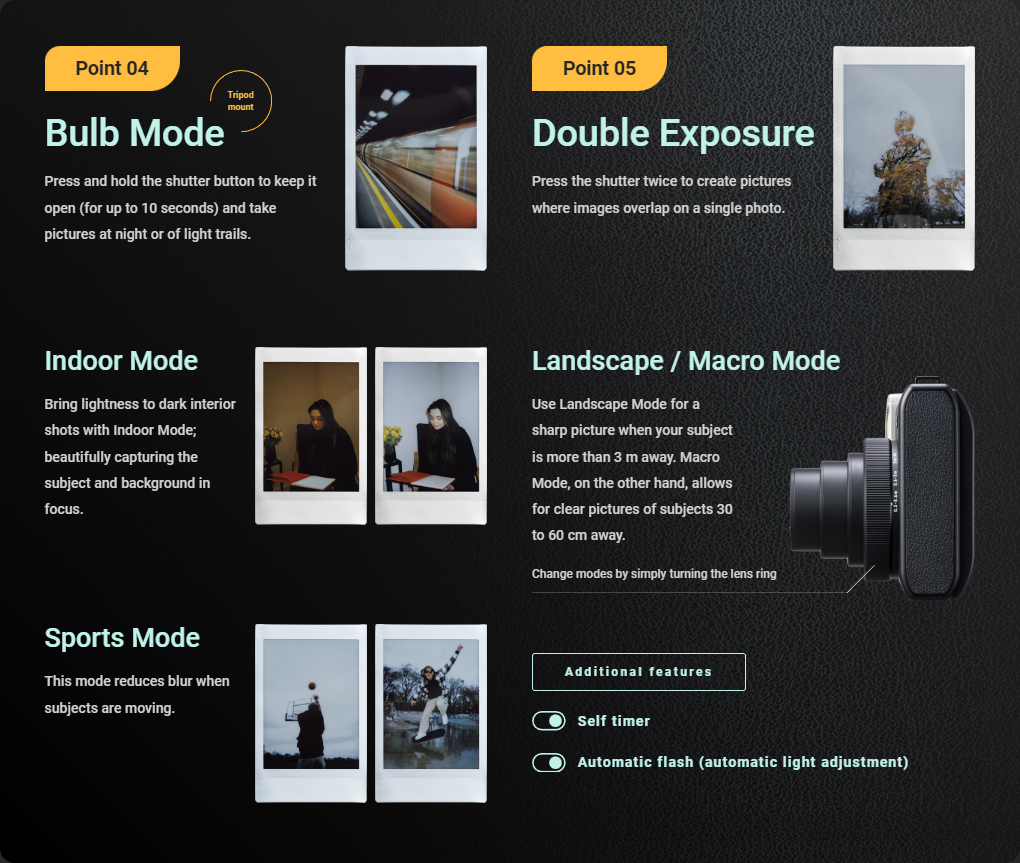Click the Bulb Mode heading
The image size is (1020, 863).
pos(135,133)
